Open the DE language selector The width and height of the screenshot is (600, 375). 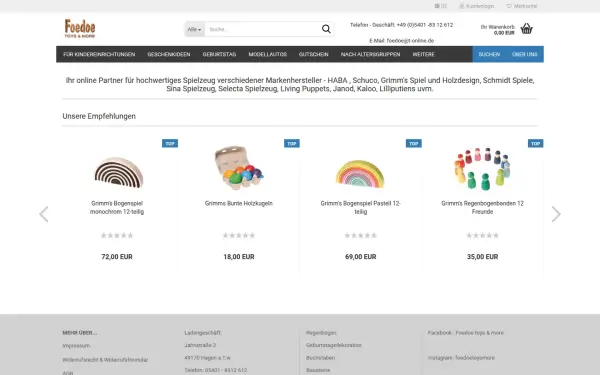(441, 6)
